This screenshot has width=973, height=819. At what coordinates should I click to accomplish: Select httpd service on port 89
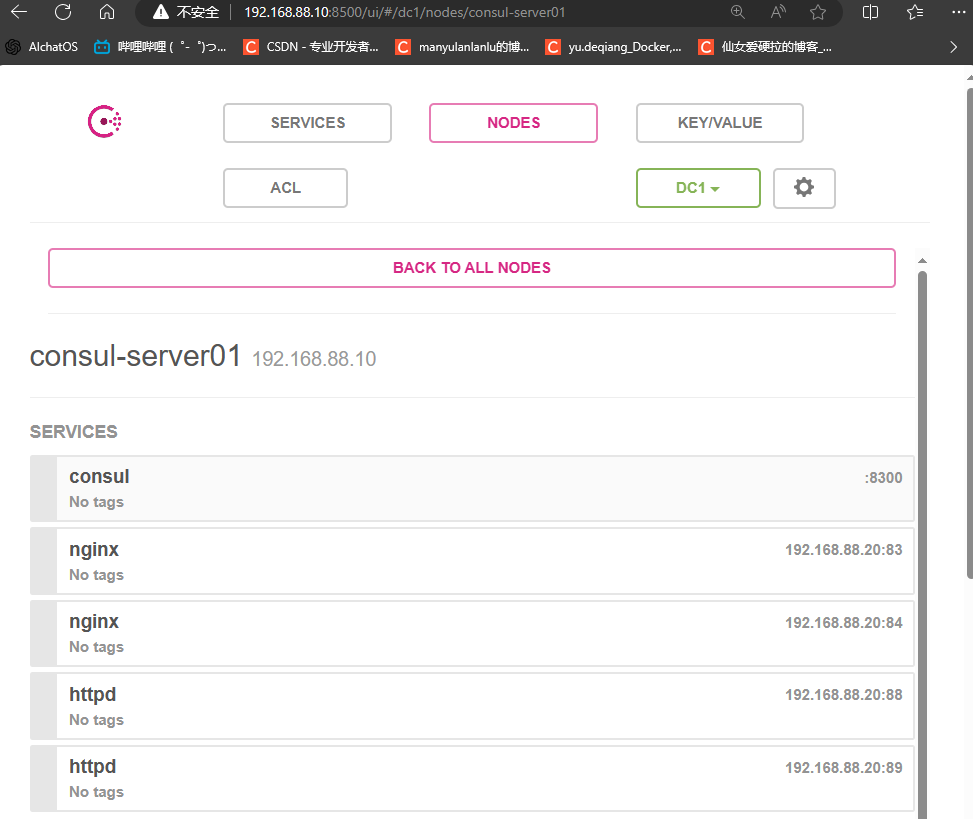[472, 779]
